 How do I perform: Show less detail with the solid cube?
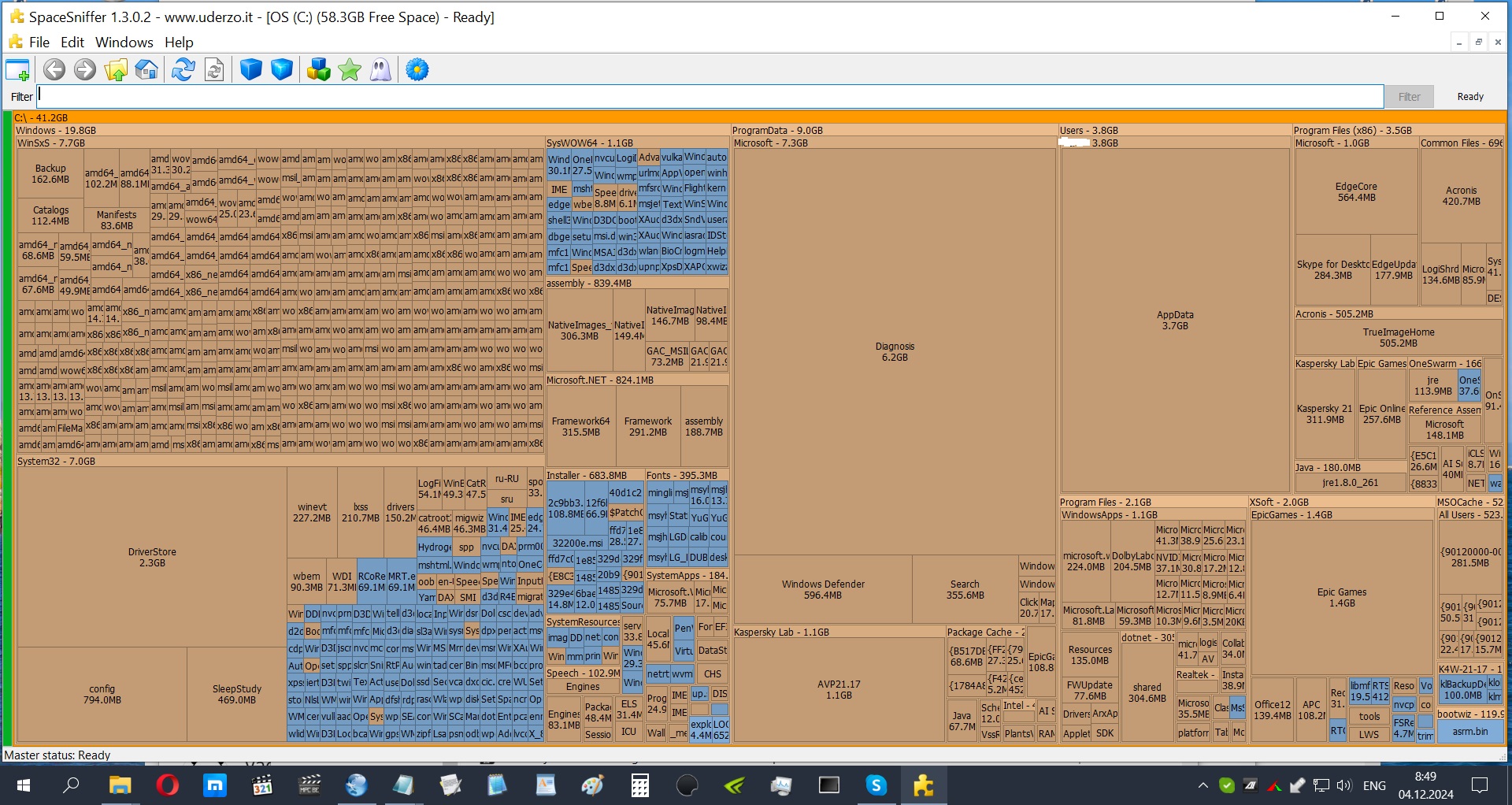point(251,70)
